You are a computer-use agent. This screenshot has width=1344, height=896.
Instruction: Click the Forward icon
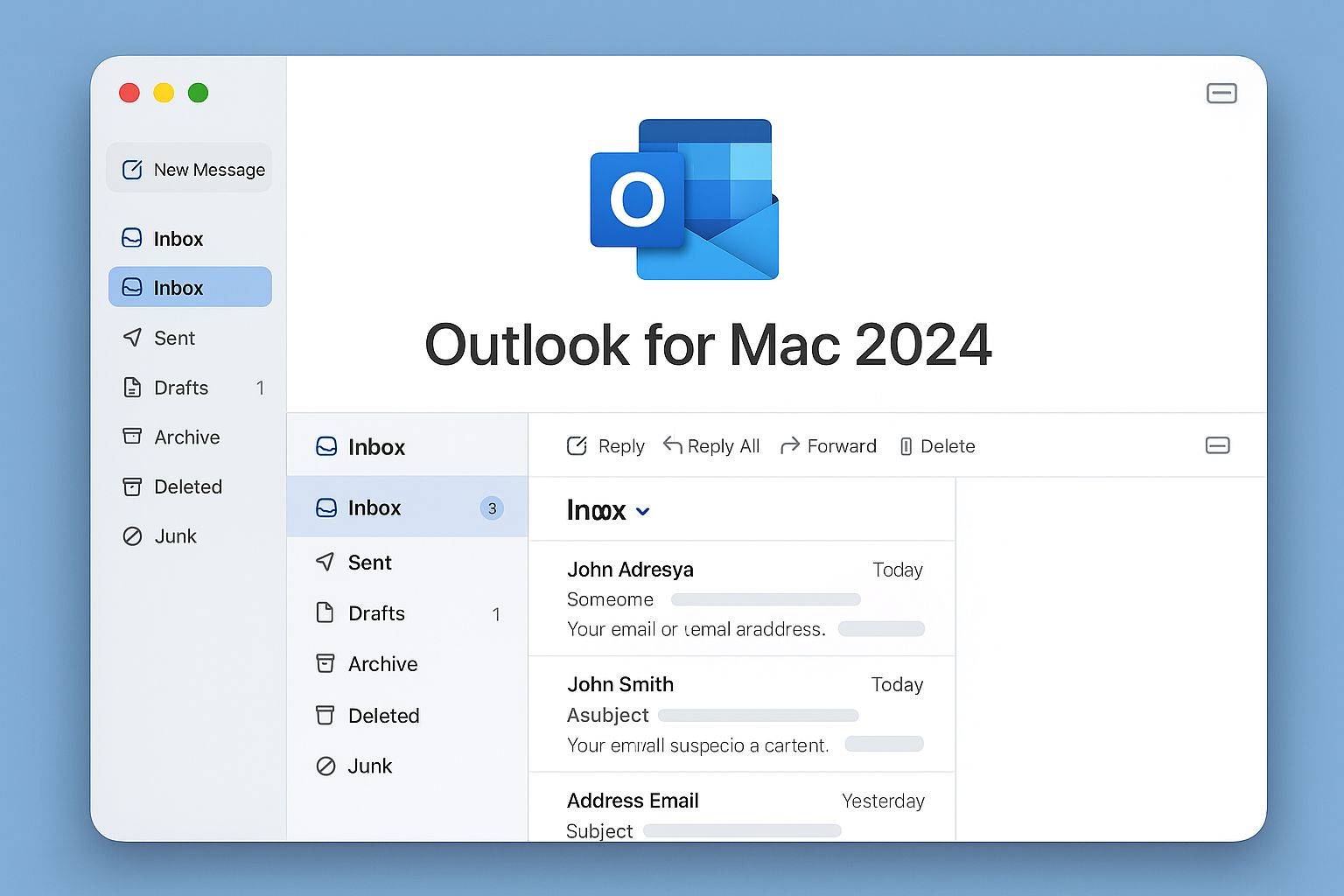point(790,445)
